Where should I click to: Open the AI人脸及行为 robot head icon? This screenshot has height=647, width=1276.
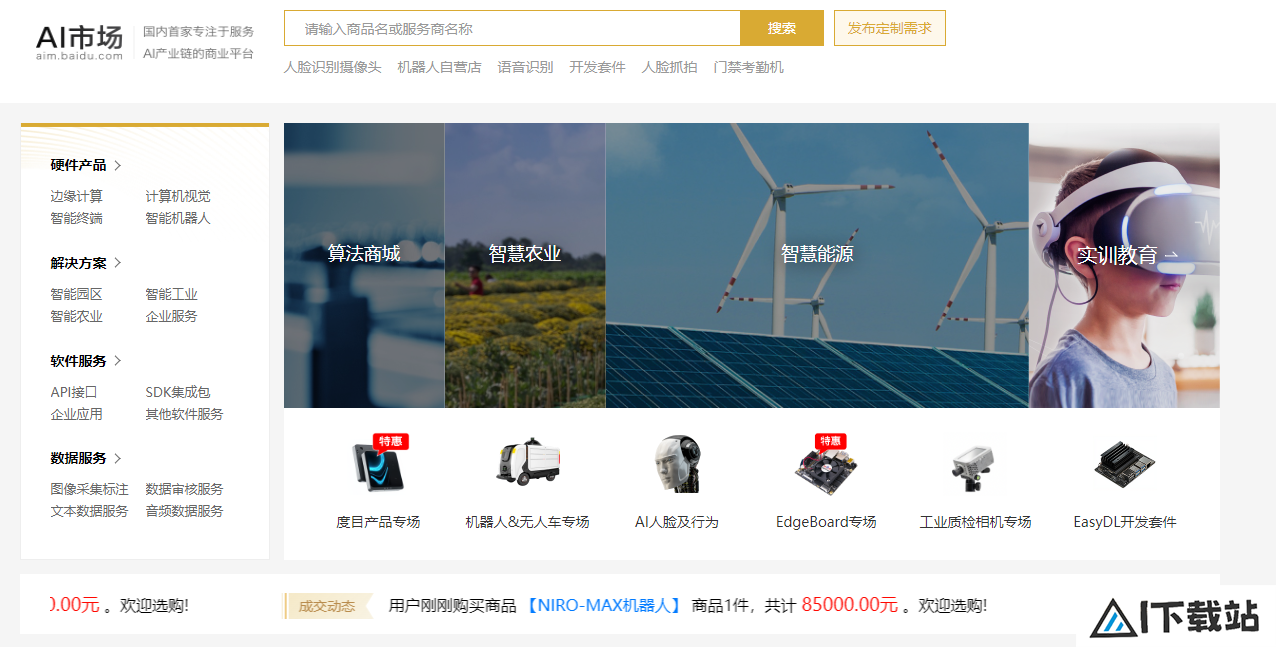click(x=677, y=464)
